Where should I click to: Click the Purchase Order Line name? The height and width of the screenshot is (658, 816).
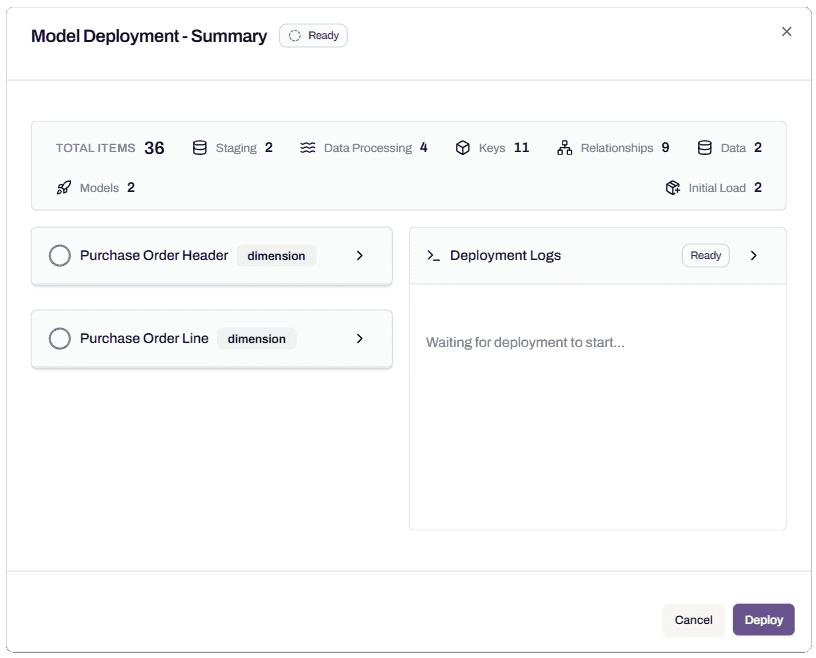pyautogui.click(x=144, y=338)
